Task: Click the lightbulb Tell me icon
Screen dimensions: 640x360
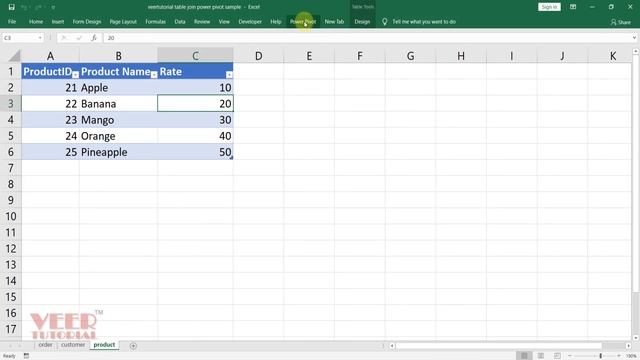Action: (x=384, y=22)
